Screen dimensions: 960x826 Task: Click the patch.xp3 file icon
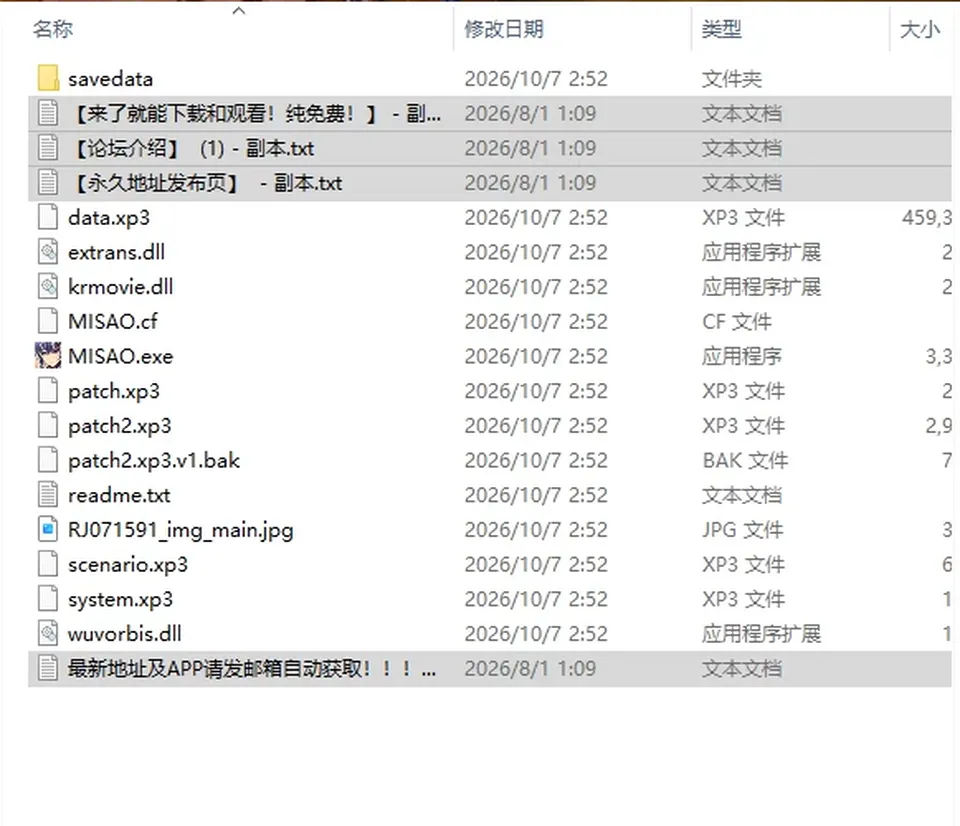point(48,391)
